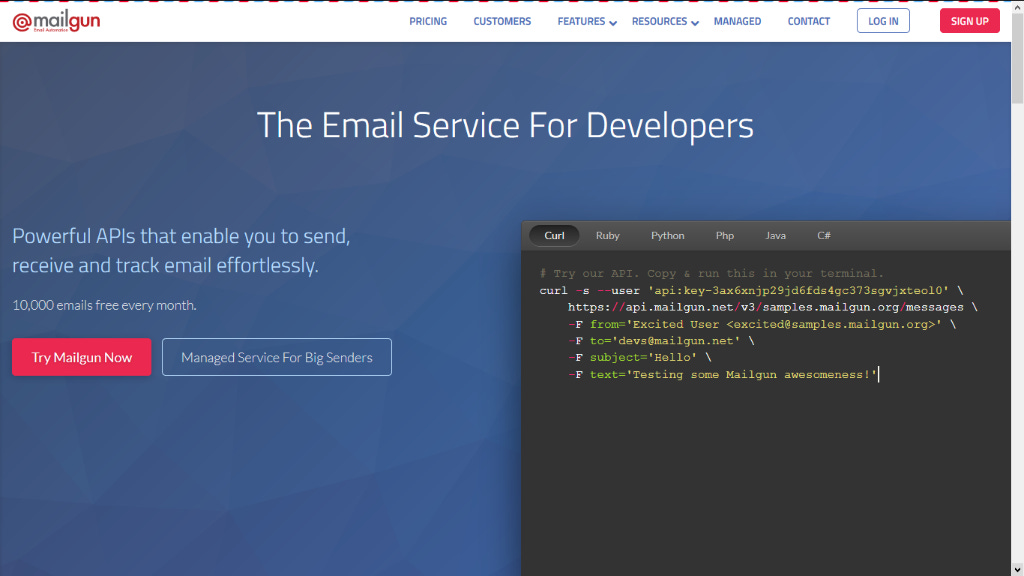Open the Pricing page
1024x576 pixels.
point(428,22)
